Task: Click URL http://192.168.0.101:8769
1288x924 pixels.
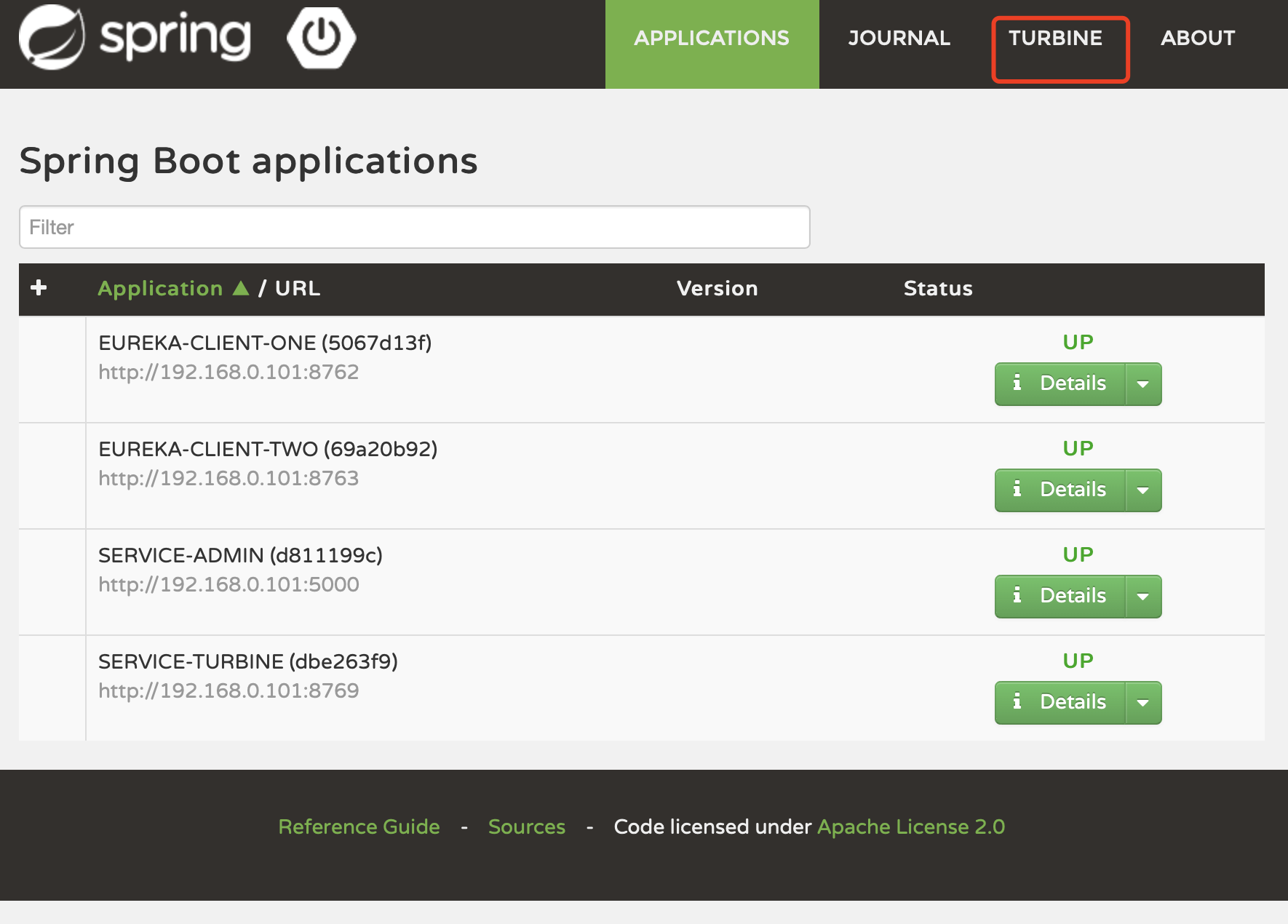Action: coord(228,690)
